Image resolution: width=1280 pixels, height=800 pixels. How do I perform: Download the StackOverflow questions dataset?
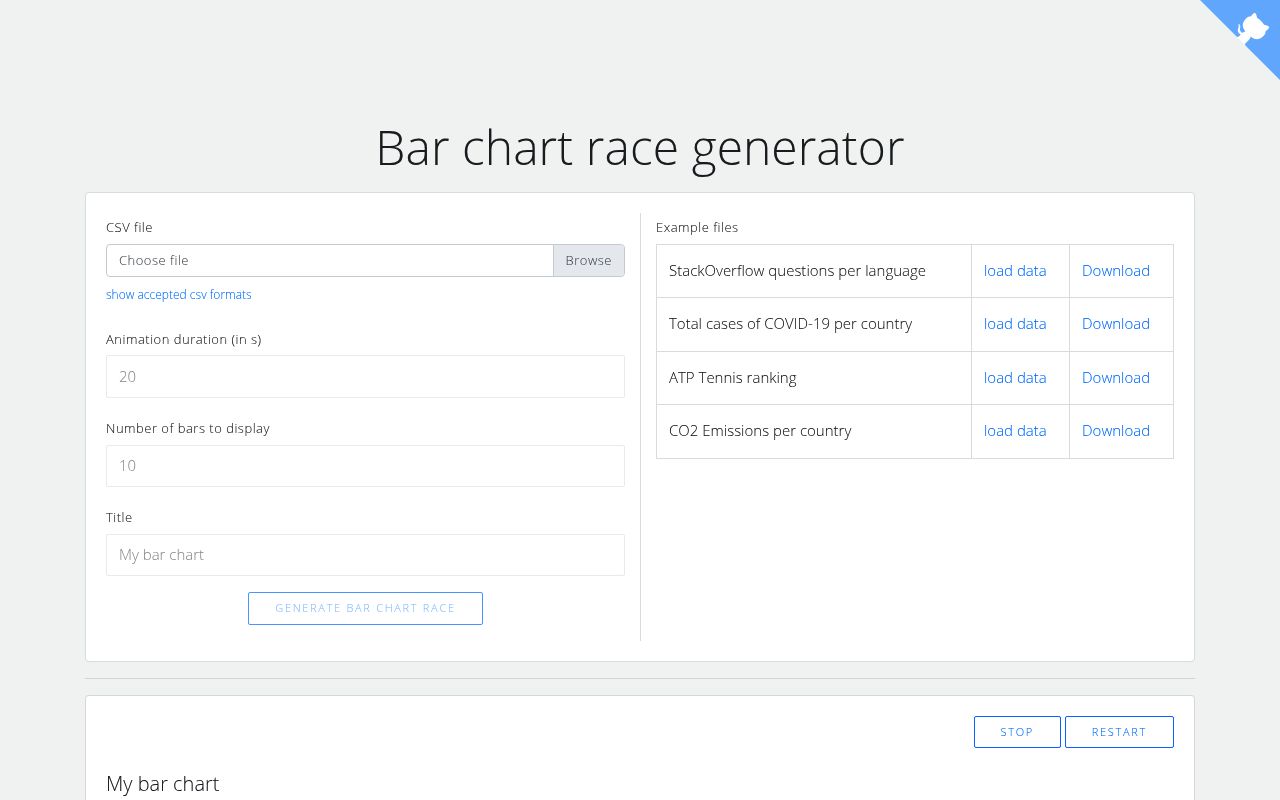click(1115, 270)
